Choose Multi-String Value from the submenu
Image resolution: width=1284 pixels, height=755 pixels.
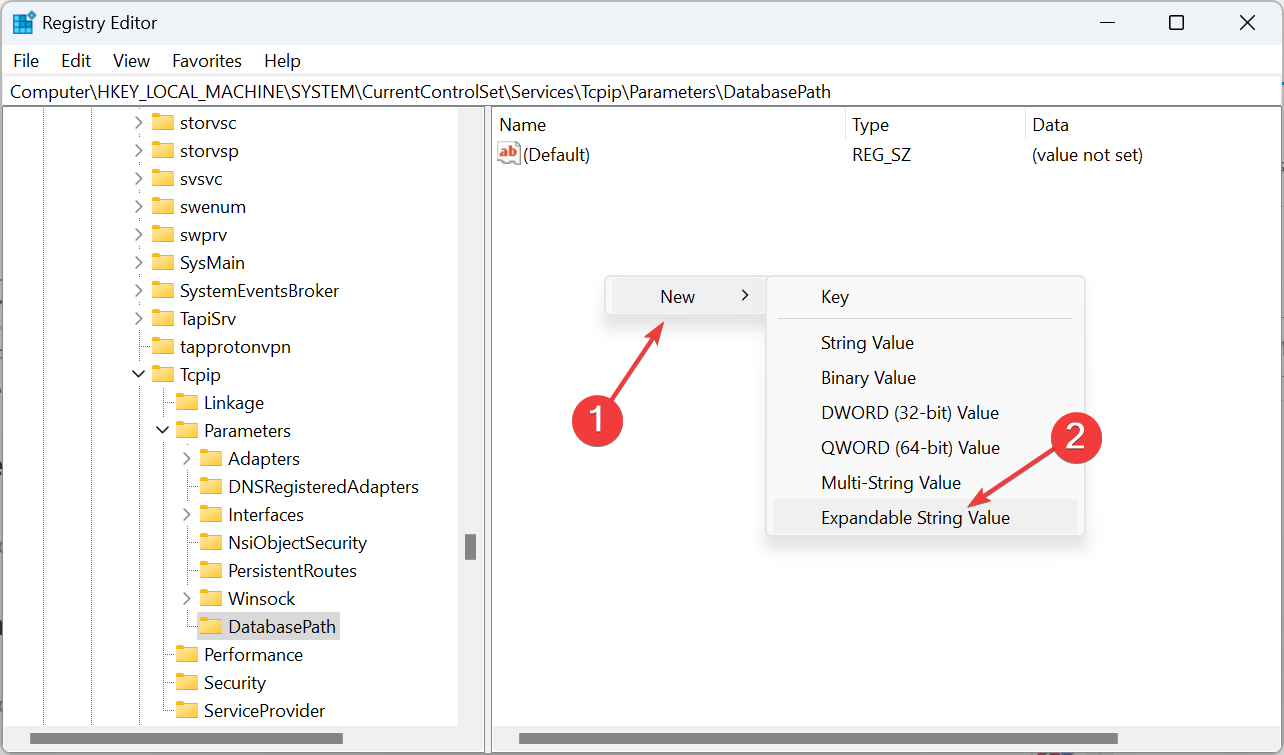point(926,483)
